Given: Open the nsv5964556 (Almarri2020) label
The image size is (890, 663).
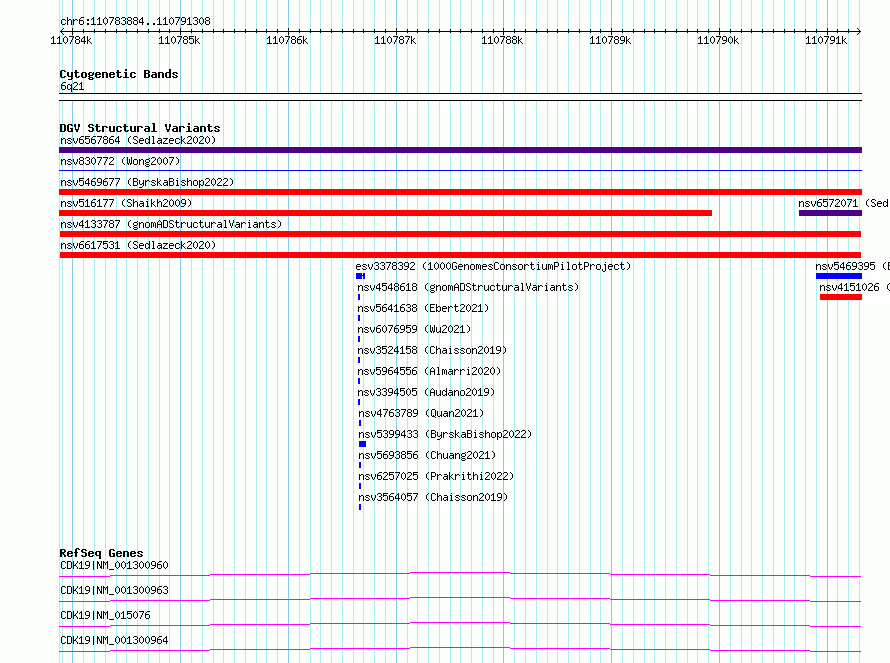Looking at the screenshot, I should click(x=429, y=371).
